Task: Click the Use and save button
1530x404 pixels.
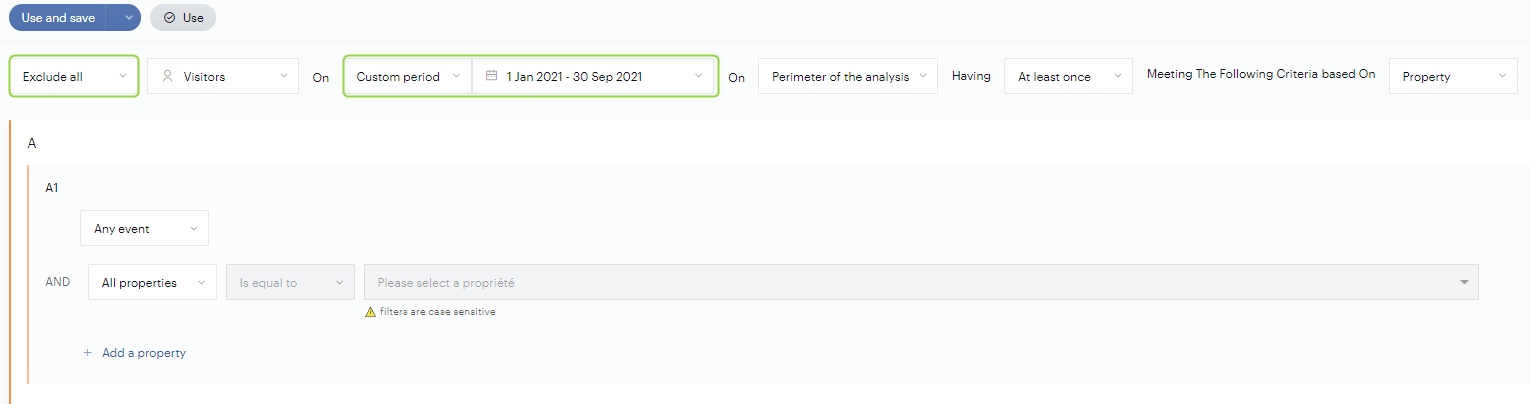Action: coord(58,17)
